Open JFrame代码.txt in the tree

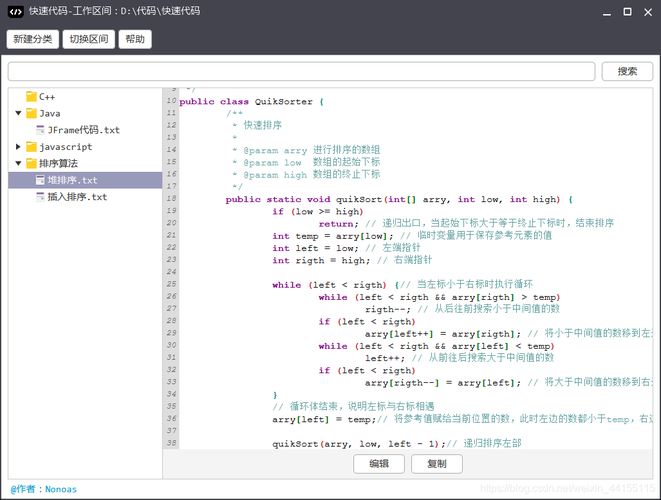[x=83, y=130]
